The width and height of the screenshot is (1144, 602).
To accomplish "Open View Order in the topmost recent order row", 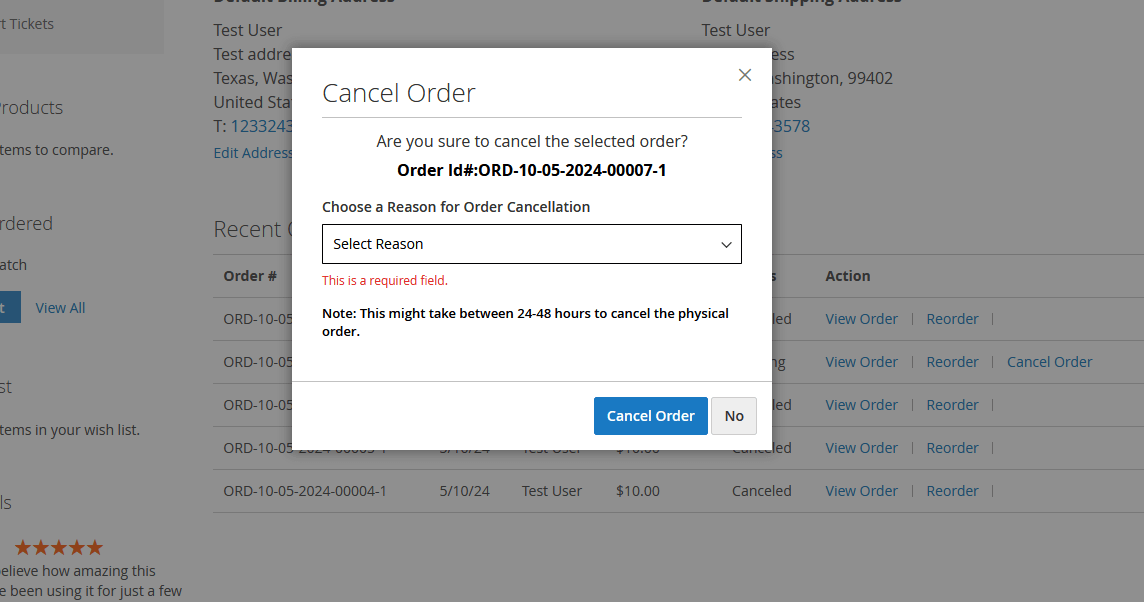I will [x=861, y=319].
